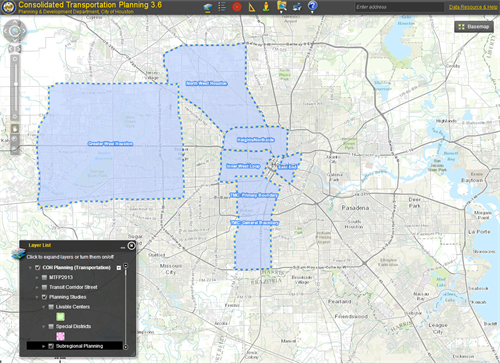Click the zoom out circle below slider
The width and height of the screenshot is (500, 363).
click(15, 117)
